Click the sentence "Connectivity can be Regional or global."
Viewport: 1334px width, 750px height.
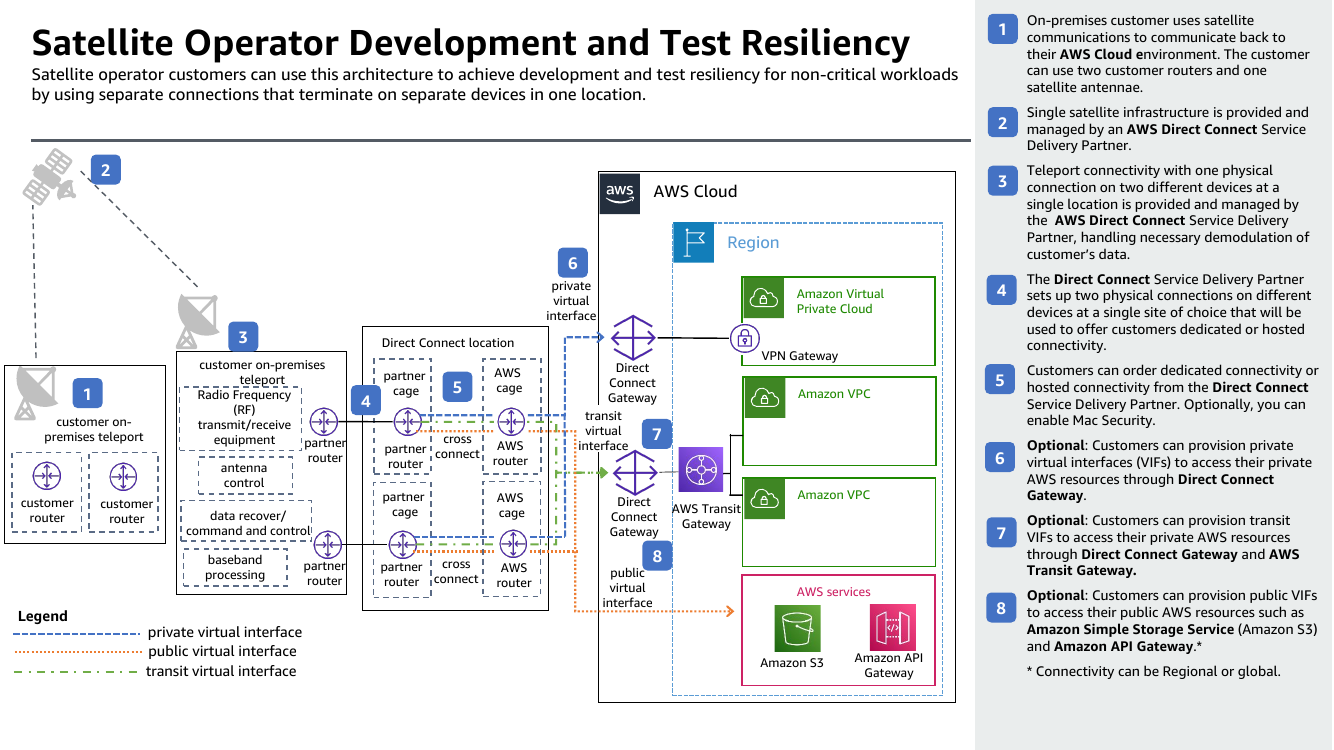pyautogui.click(x=1153, y=671)
